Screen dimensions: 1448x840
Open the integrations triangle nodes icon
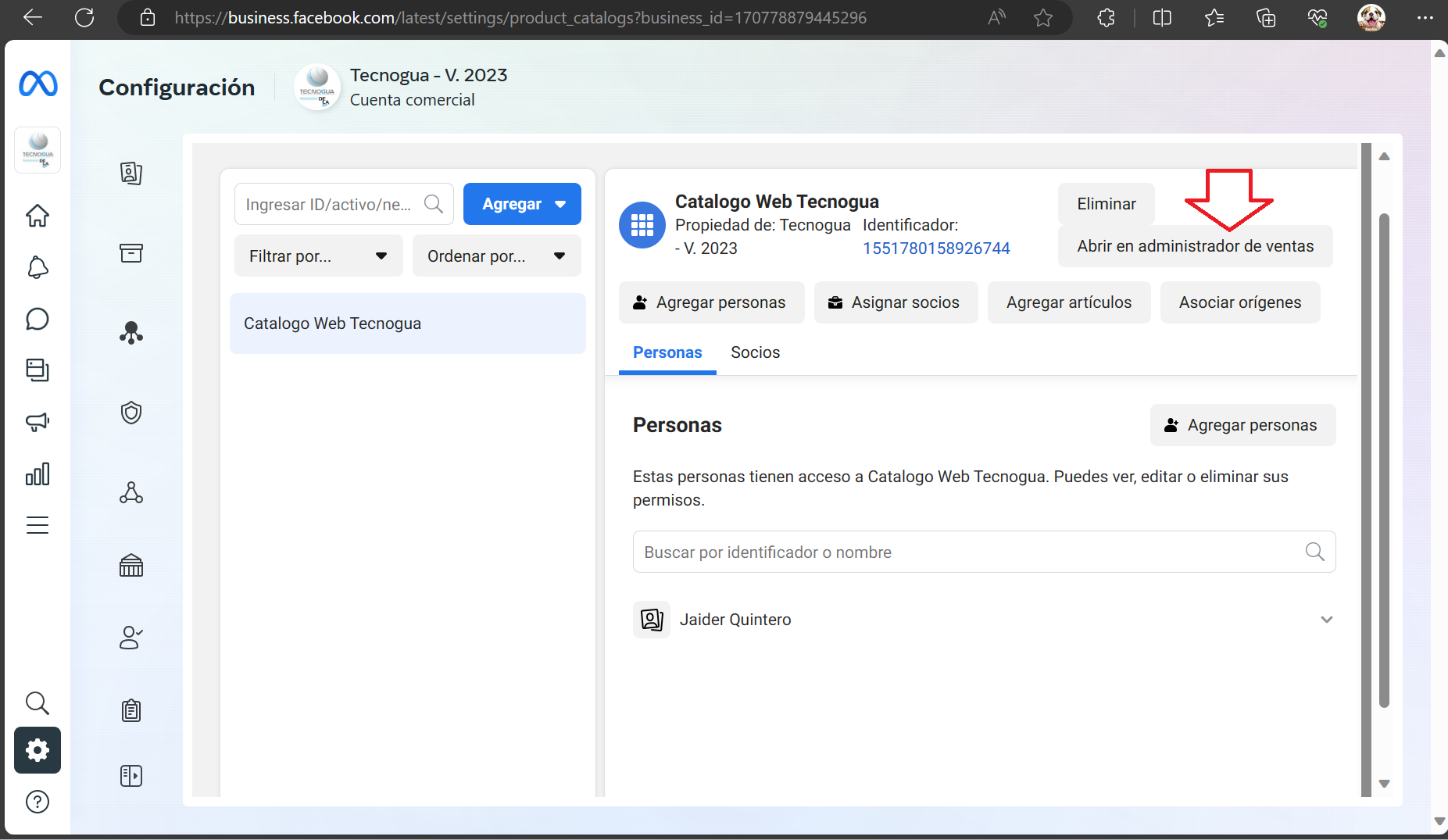coord(131,492)
